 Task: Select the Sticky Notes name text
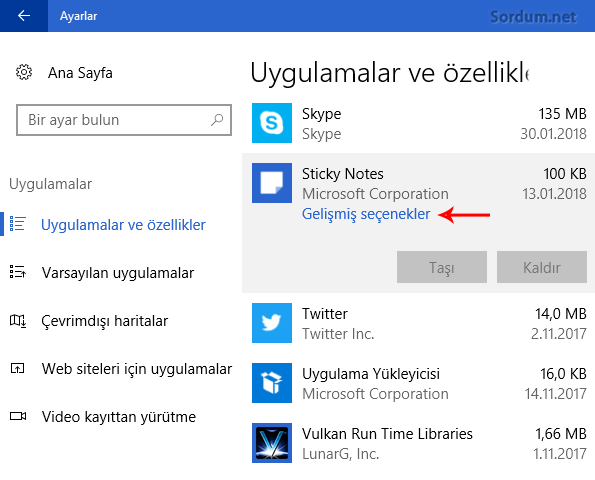[343, 174]
